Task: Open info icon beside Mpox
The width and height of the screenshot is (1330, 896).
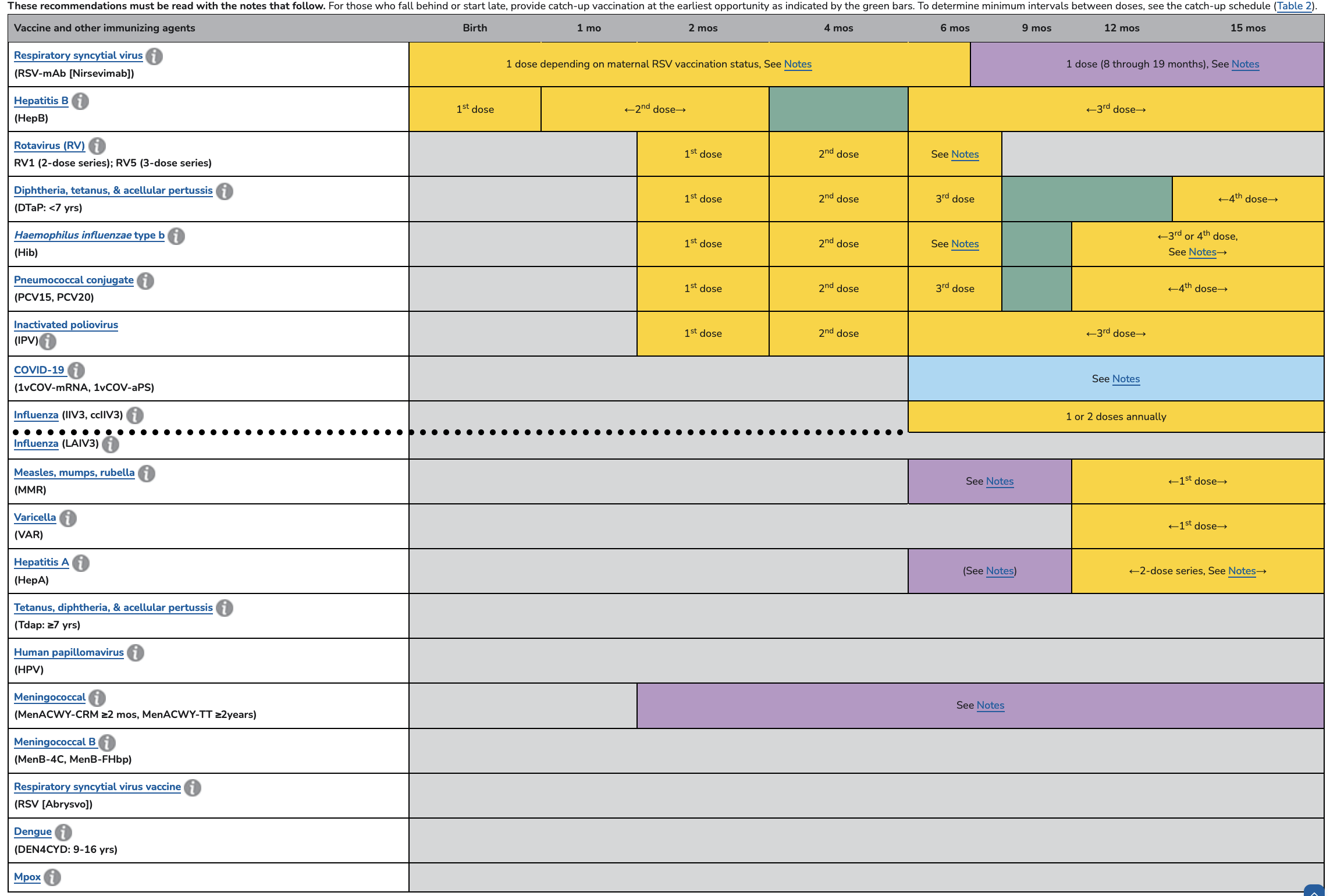Action: coord(52,877)
